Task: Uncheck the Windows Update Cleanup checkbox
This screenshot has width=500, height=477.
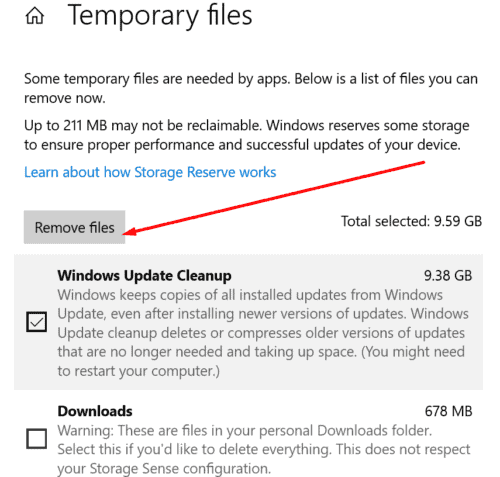Action: click(x=36, y=322)
